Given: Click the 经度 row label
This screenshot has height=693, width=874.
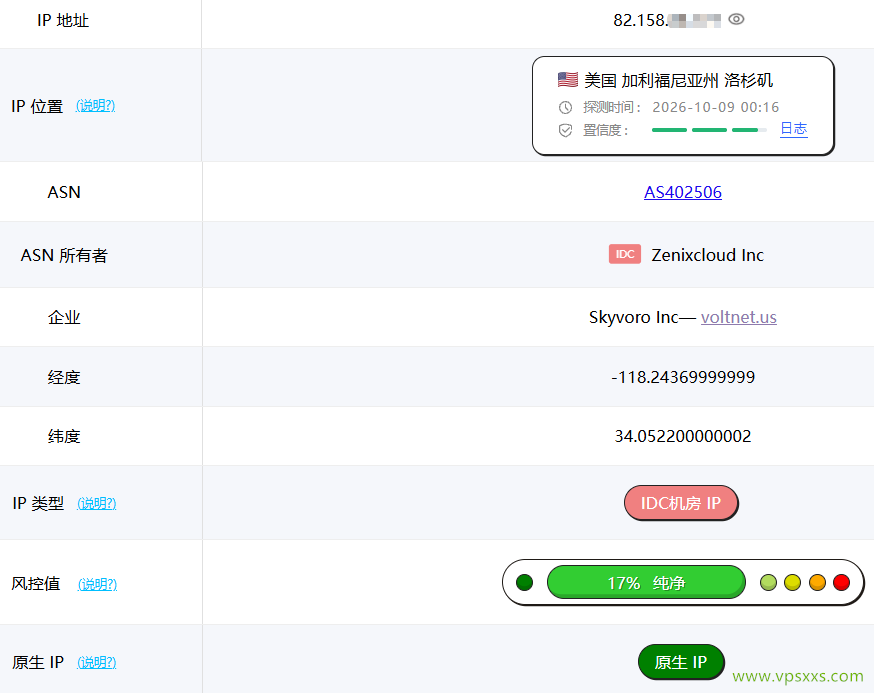Looking at the screenshot, I should (64, 377).
